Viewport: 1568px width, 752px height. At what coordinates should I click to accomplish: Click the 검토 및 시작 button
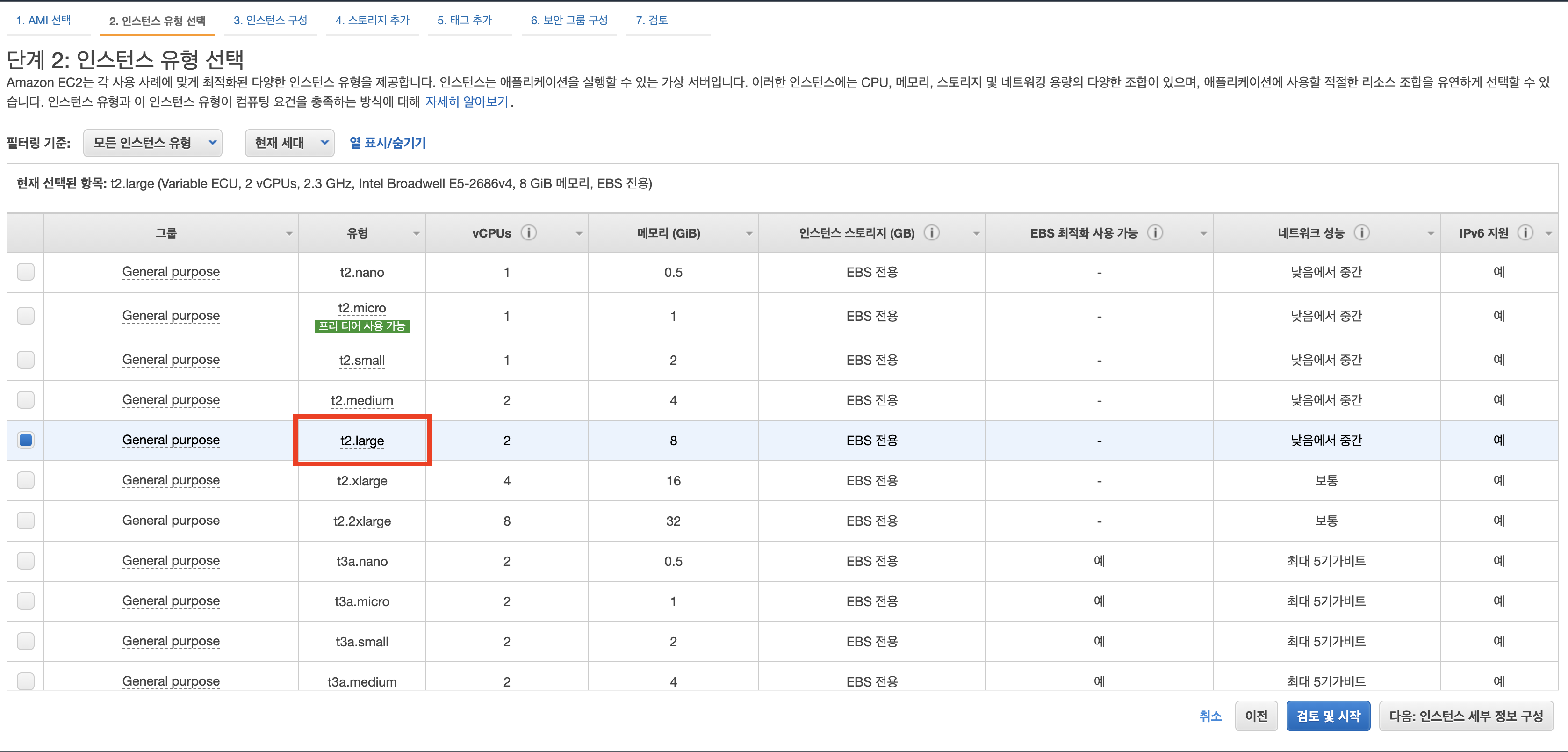pos(1328,716)
